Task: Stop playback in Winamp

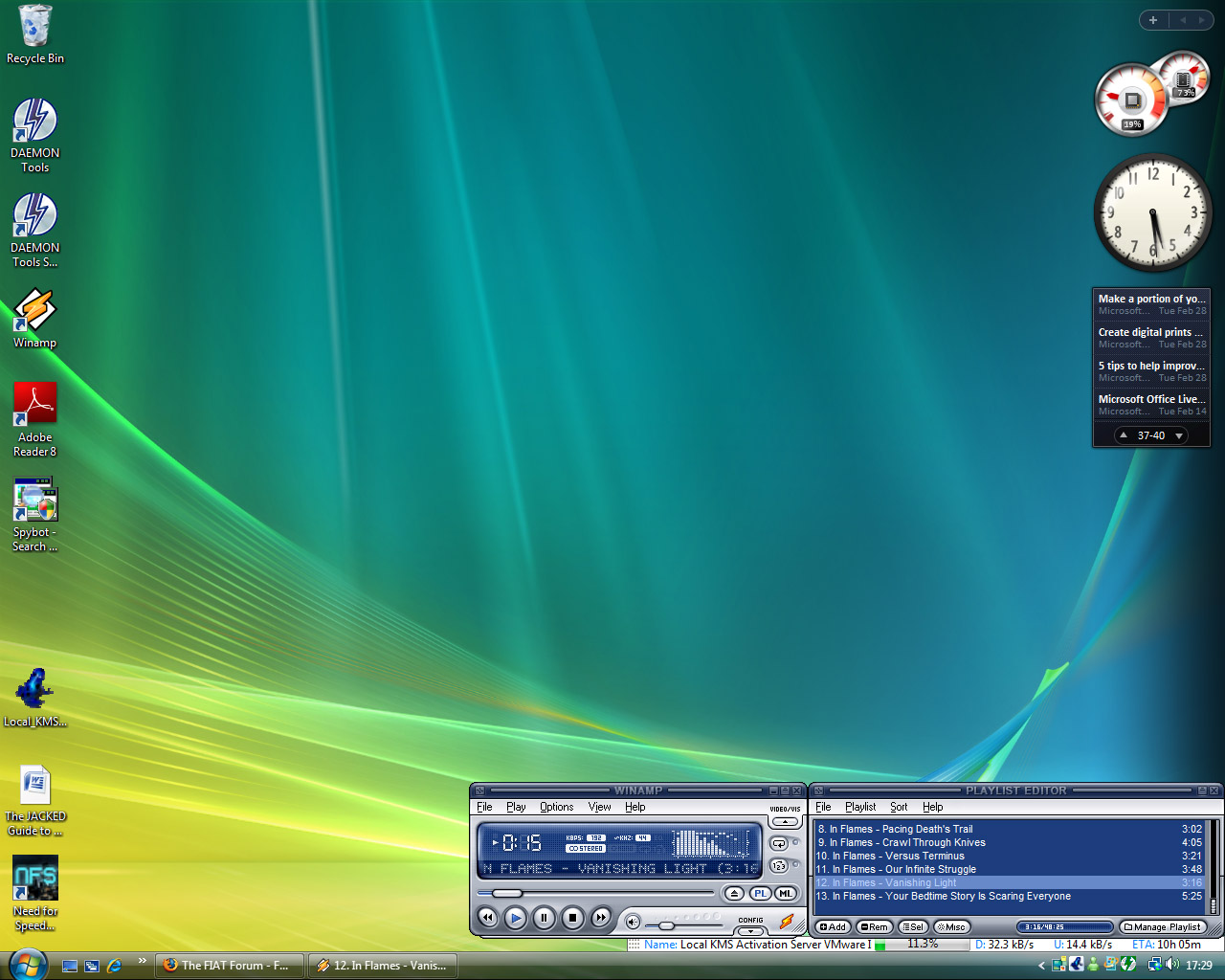Action: pos(572,918)
